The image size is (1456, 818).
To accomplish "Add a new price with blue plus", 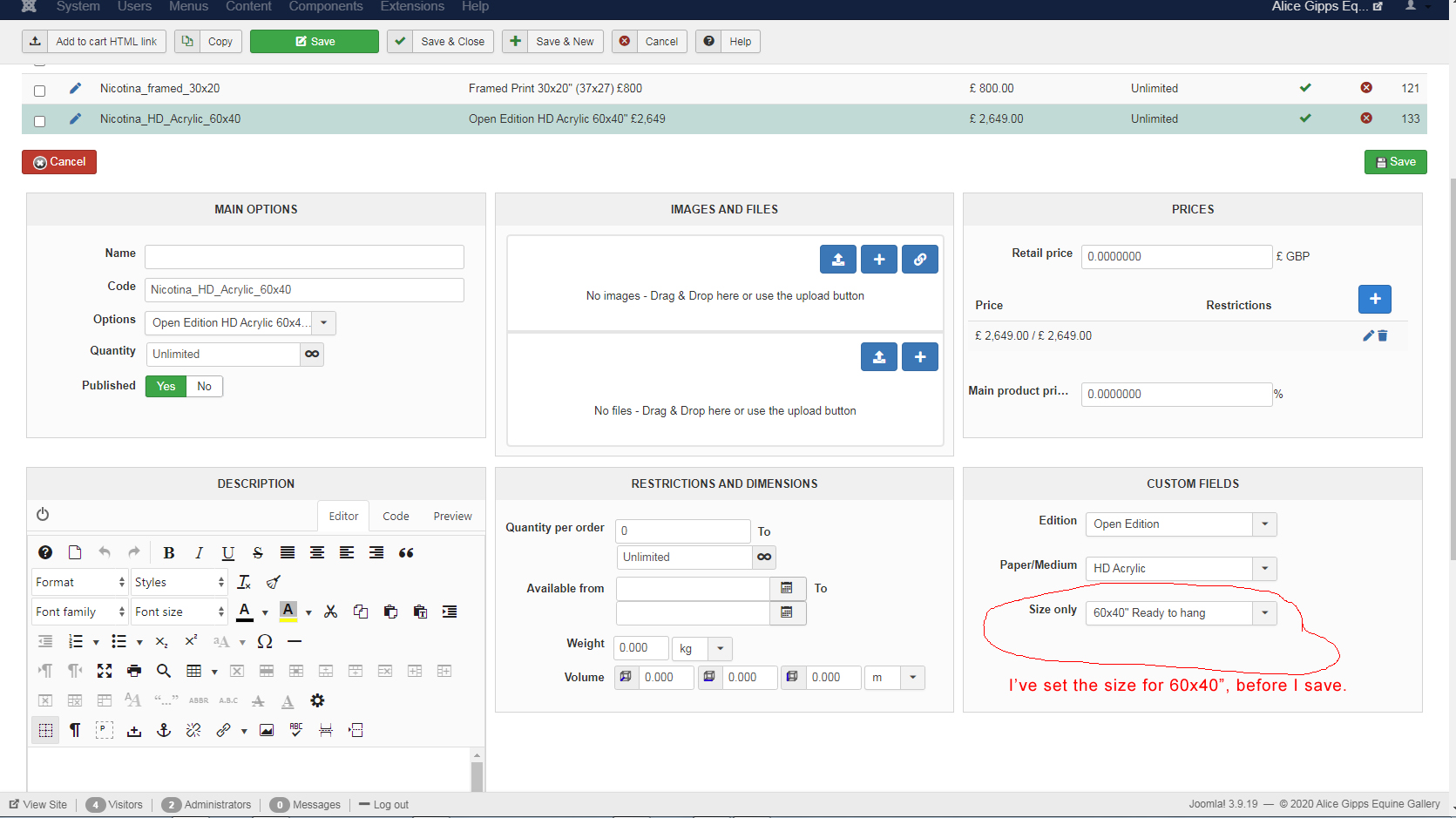I will pyautogui.click(x=1374, y=300).
